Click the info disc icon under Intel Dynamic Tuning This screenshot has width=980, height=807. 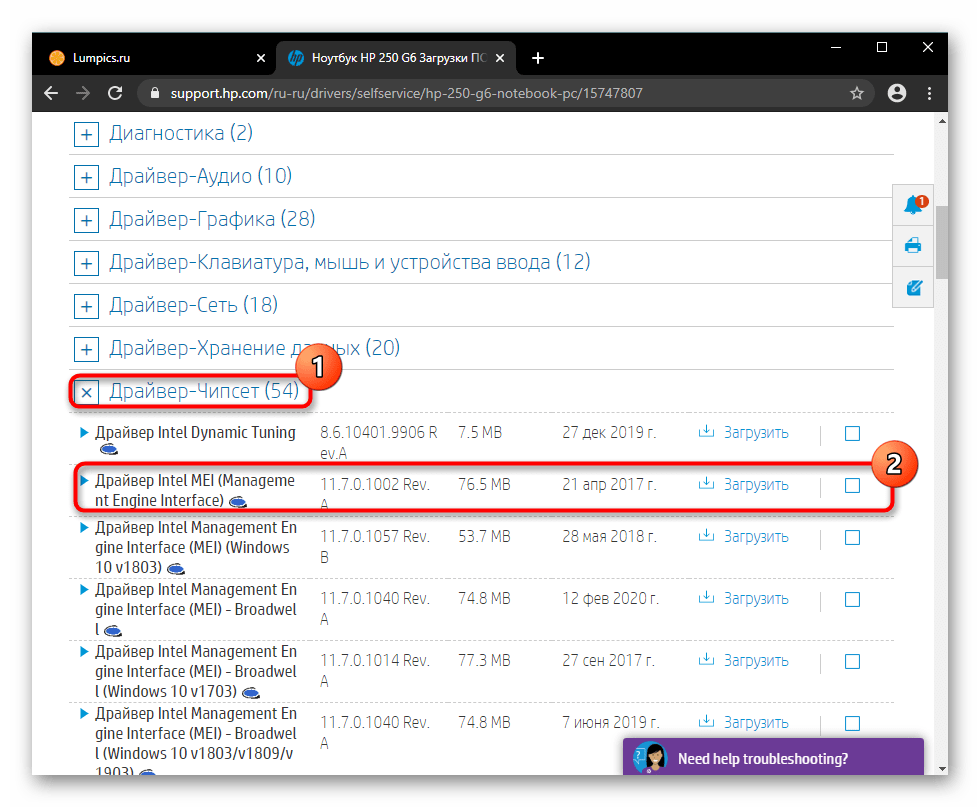tap(109, 449)
